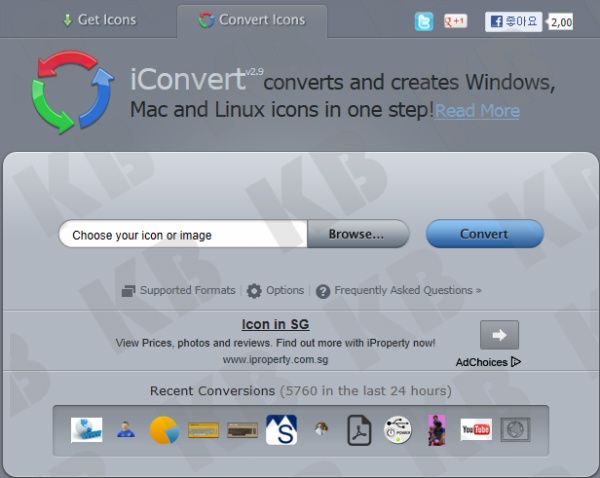
Task: Open the Supported Formats link
Action: coord(188,290)
